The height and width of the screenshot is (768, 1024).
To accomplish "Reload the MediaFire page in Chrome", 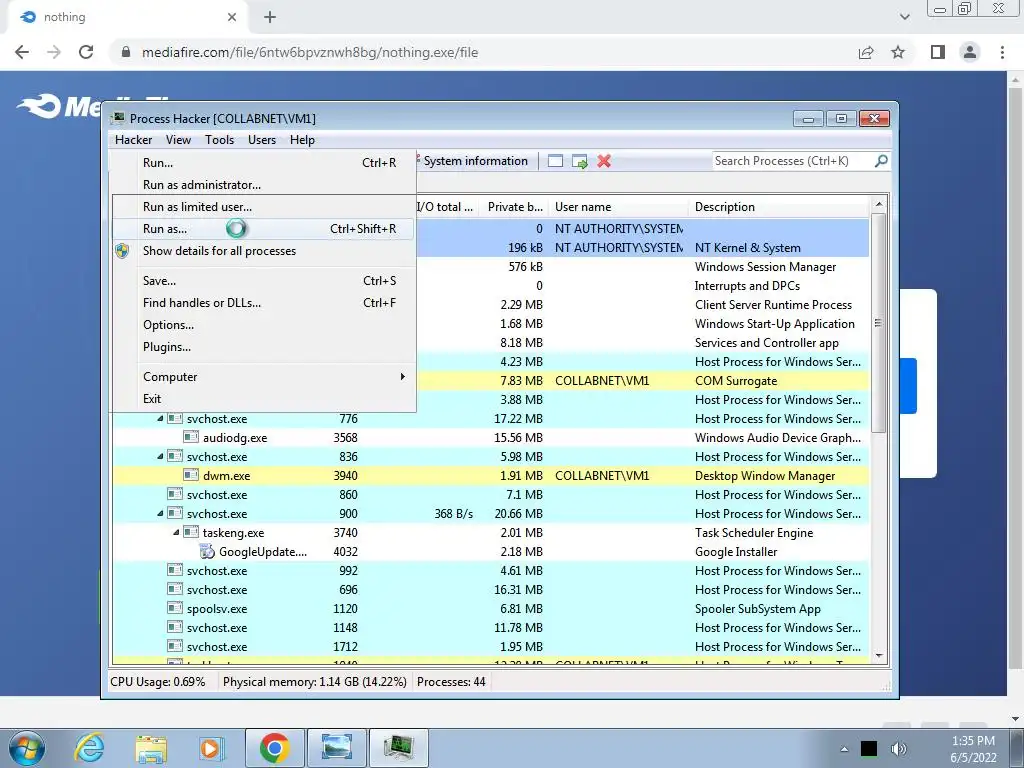I will [x=86, y=52].
